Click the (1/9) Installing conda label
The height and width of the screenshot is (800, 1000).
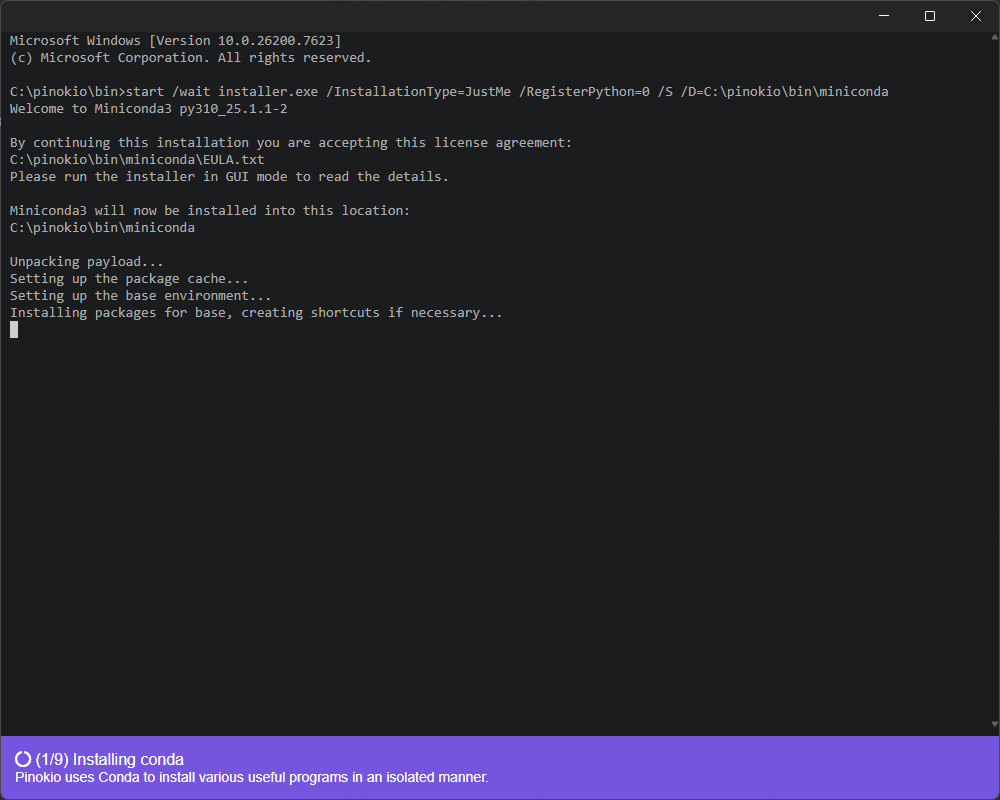coord(110,759)
